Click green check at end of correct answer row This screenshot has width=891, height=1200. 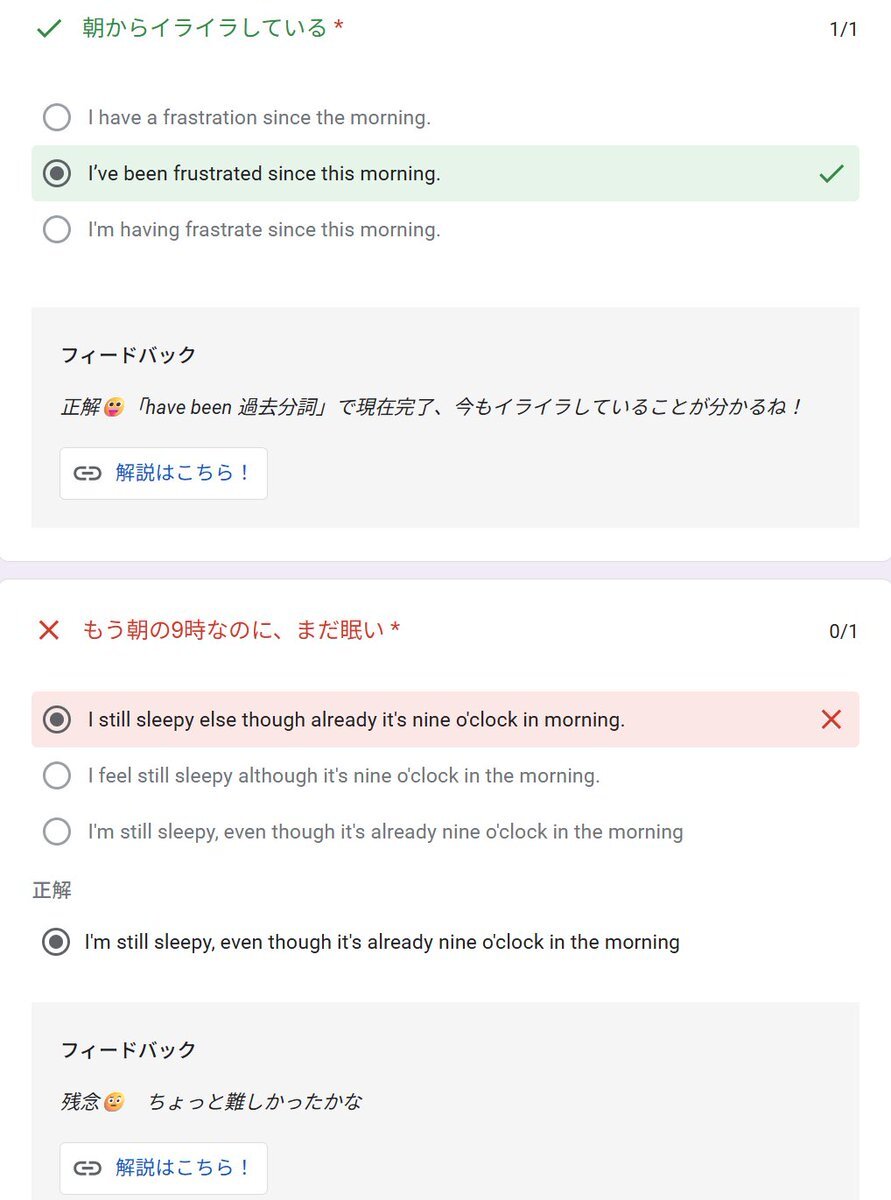831,174
